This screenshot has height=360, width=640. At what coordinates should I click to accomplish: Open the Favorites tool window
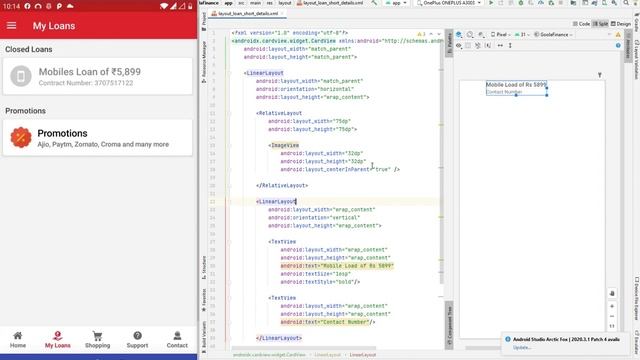[x=204, y=300]
